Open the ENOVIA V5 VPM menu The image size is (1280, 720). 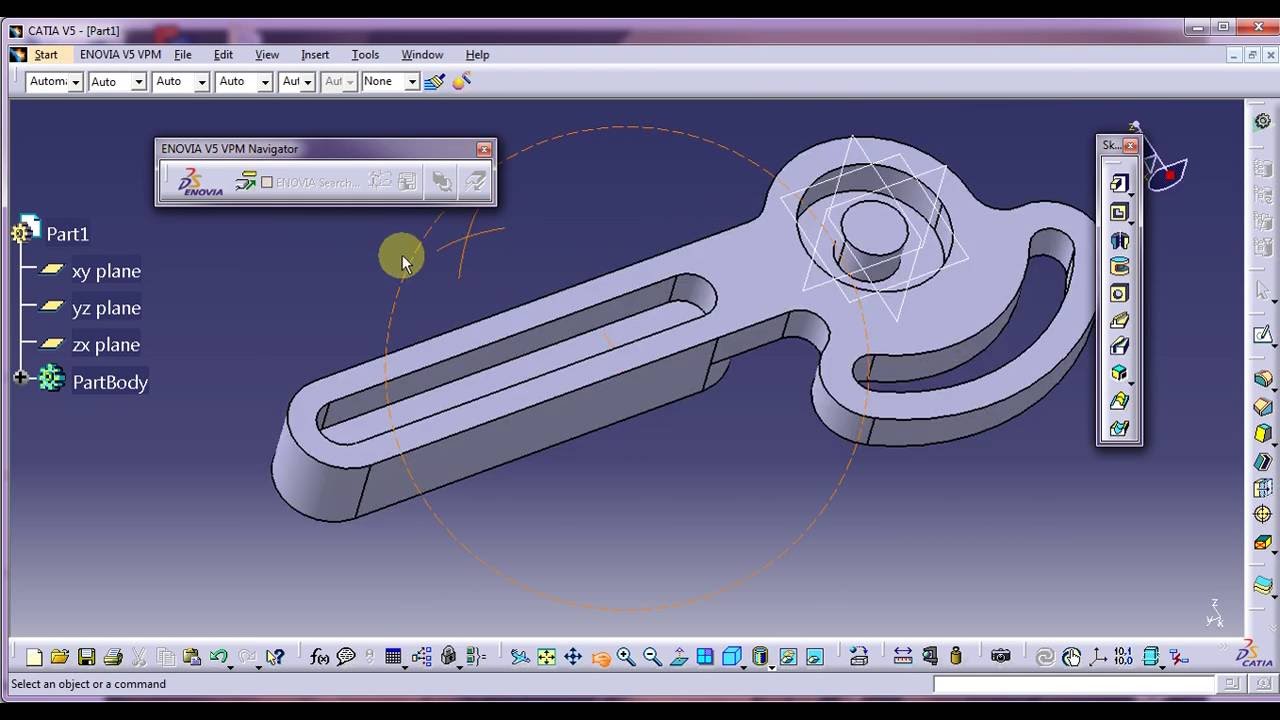click(x=120, y=55)
